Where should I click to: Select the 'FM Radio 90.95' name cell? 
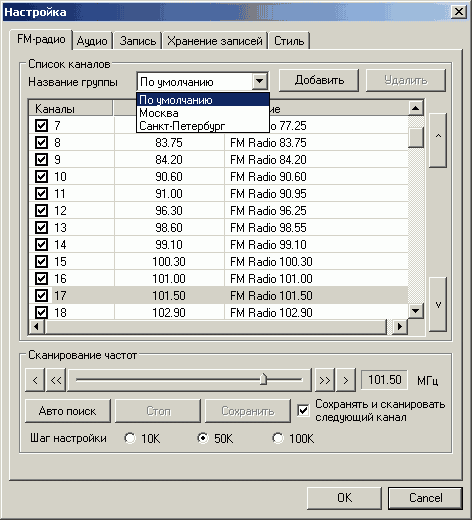[x=316, y=194]
